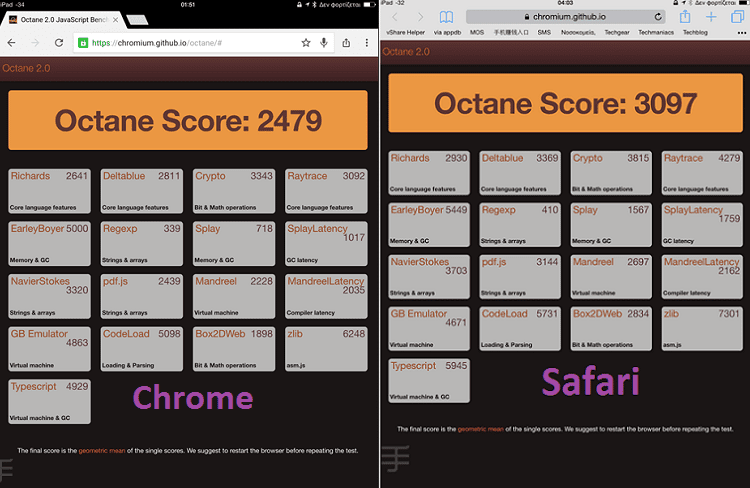This screenshot has width=750, height=488.
Task: Click the EarleyBoyer 5000 result card in Chrome
Action: [x=49, y=244]
